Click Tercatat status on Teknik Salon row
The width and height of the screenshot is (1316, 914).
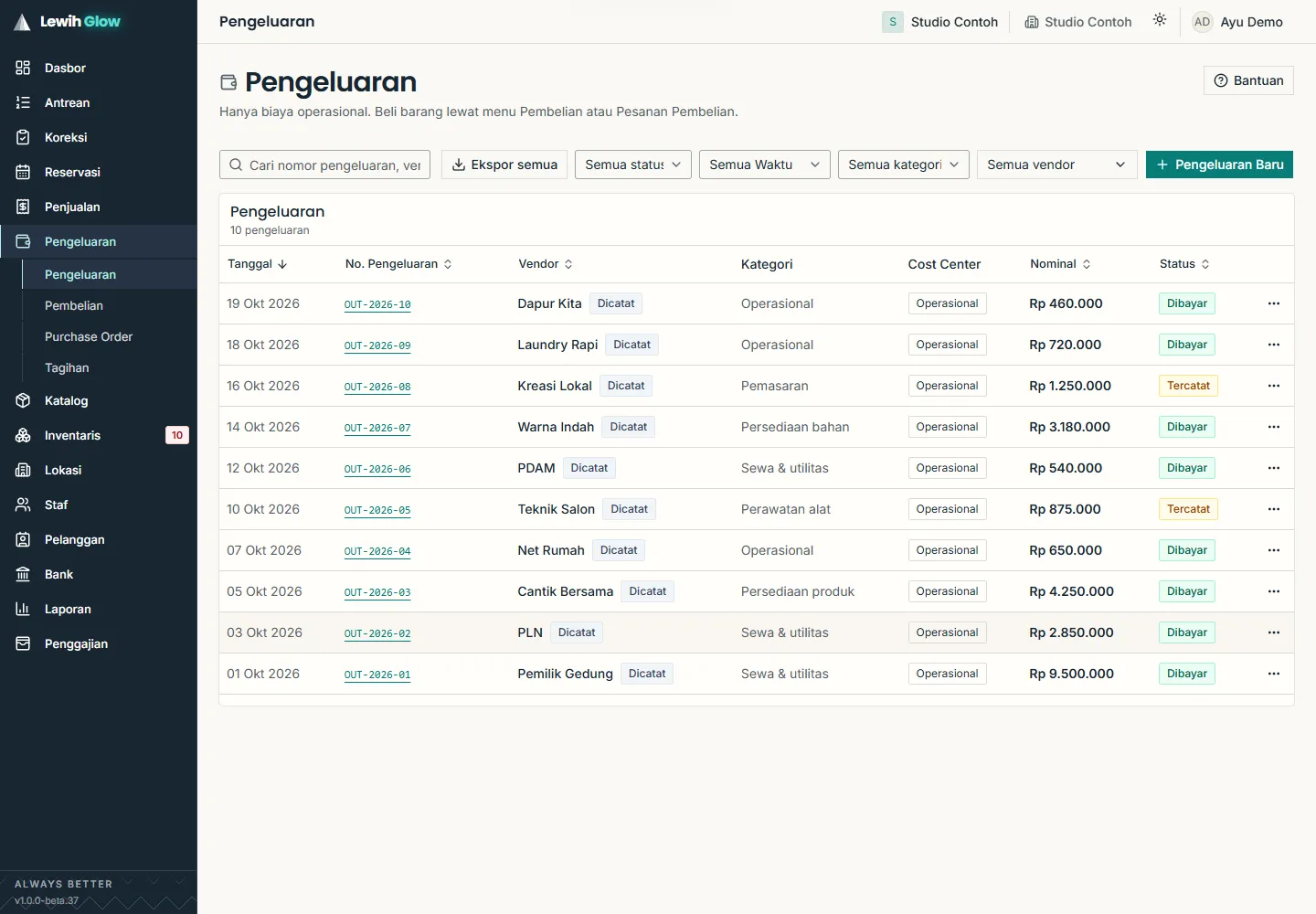click(1188, 509)
